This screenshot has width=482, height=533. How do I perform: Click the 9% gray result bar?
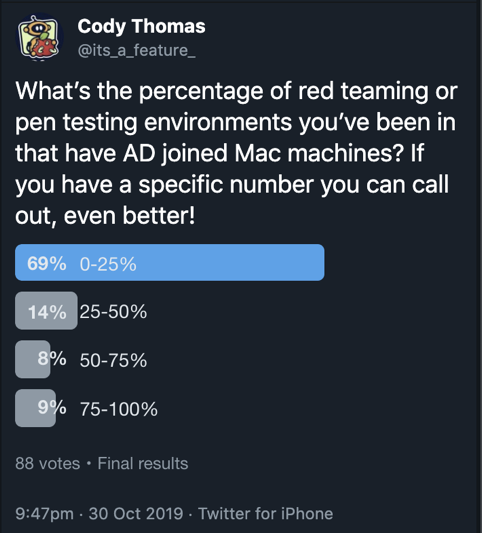point(35,408)
